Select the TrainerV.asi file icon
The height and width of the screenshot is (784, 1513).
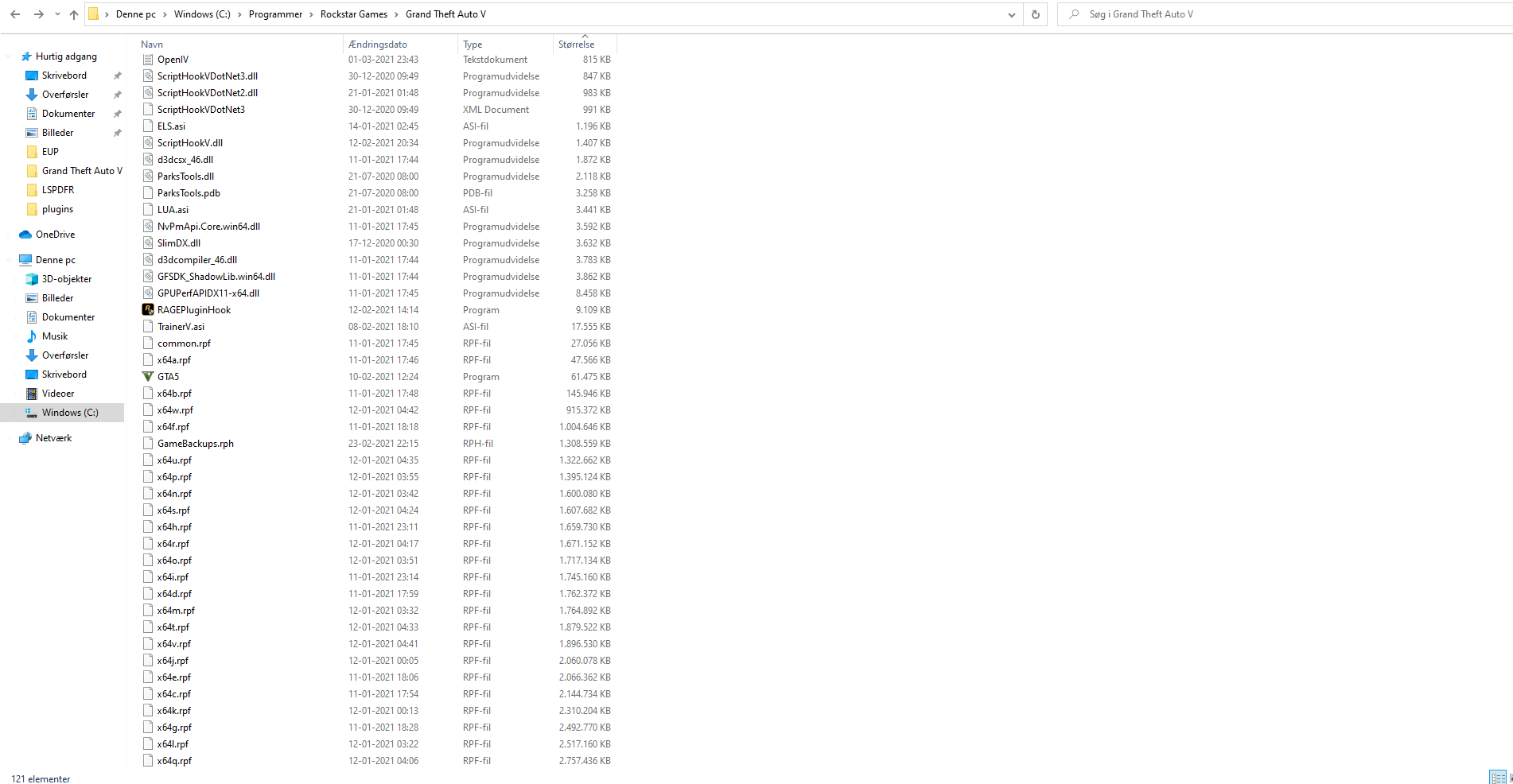pos(148,327)
